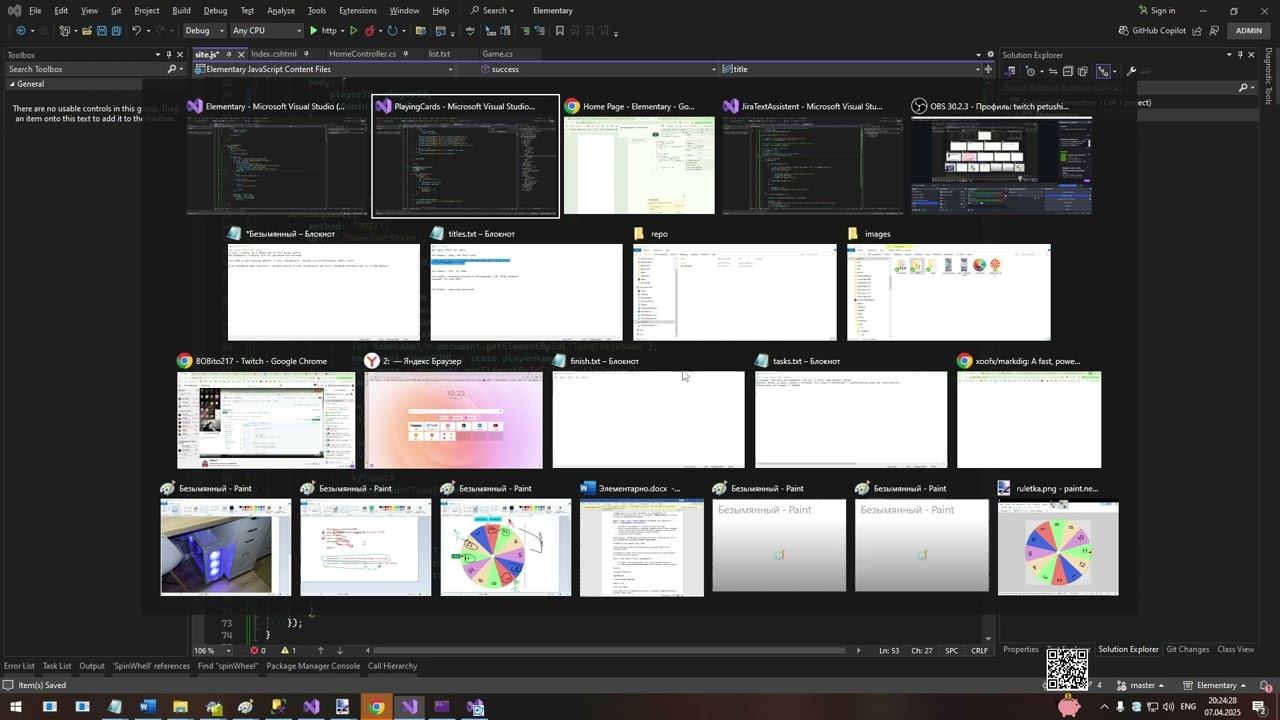1280x720 pixels.
Task: Click Sign in at top right
Action: (x=1156, y=10)
